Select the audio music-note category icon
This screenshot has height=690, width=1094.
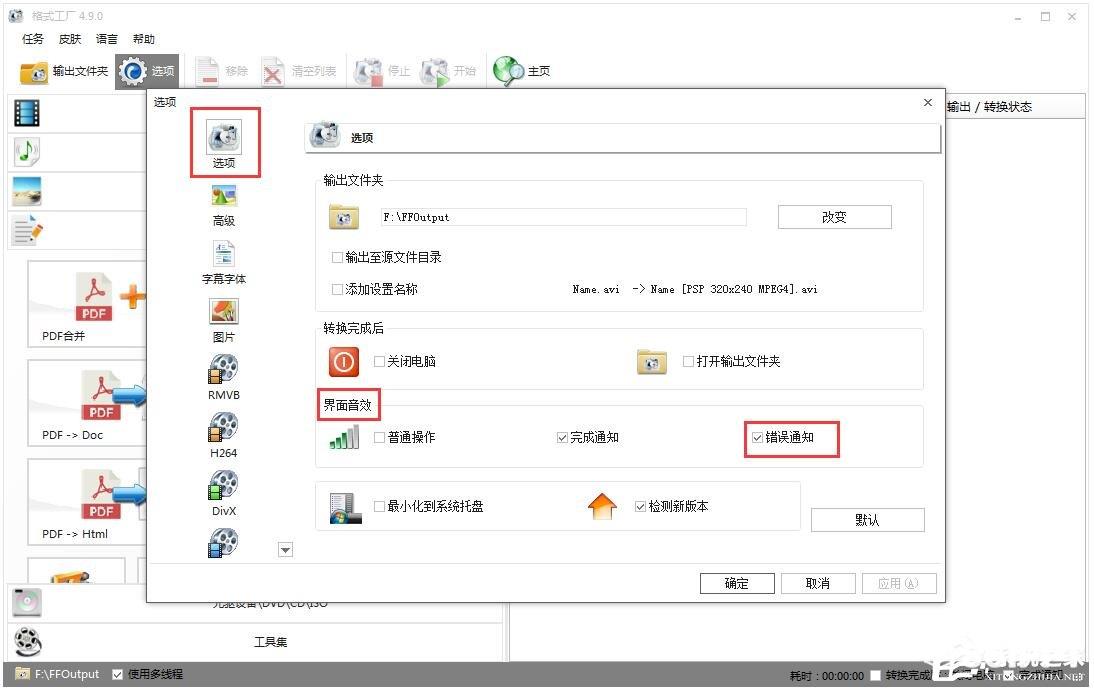pyautogui.click(x=27, y=151)
